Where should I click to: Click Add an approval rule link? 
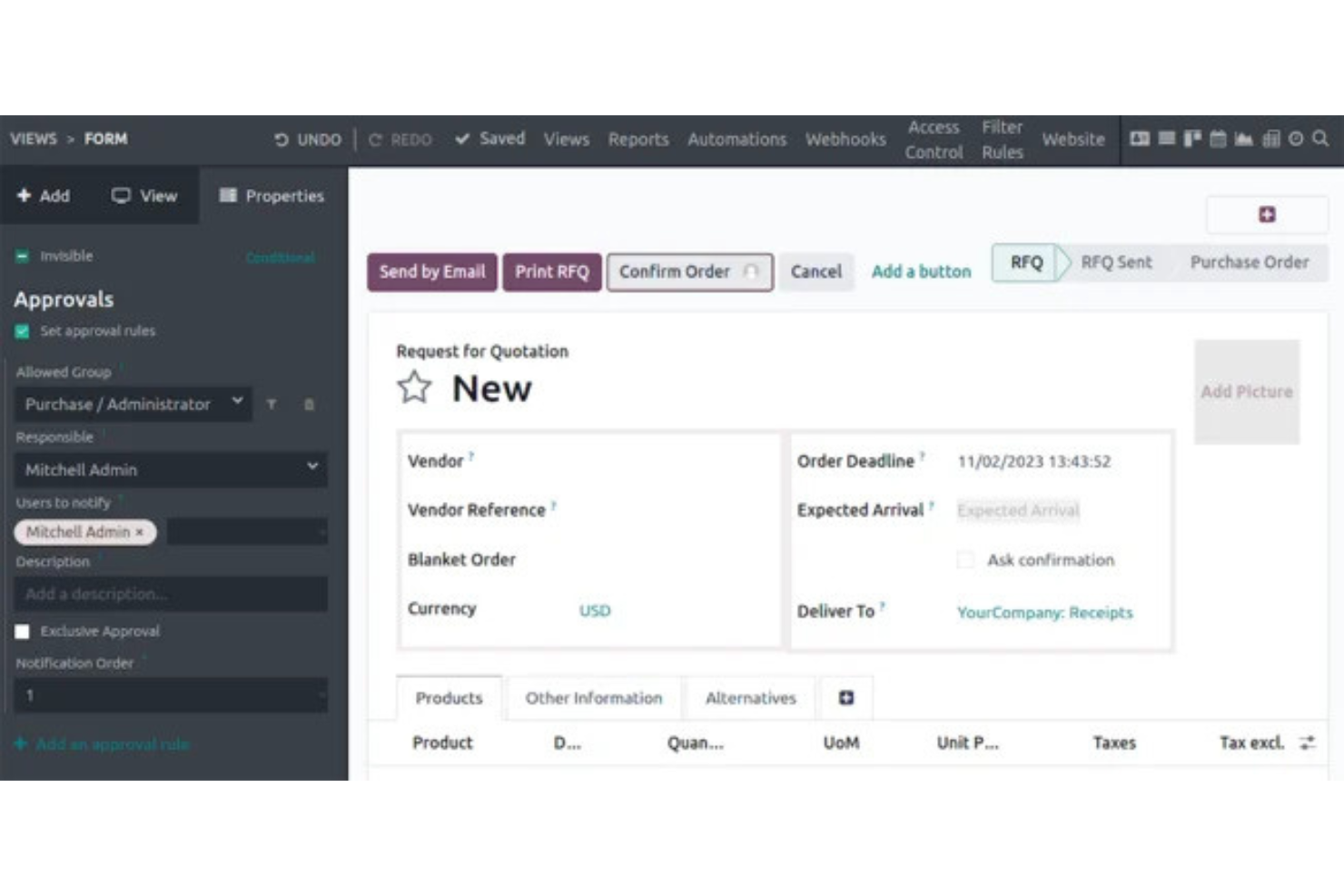(x=102, y=743)
